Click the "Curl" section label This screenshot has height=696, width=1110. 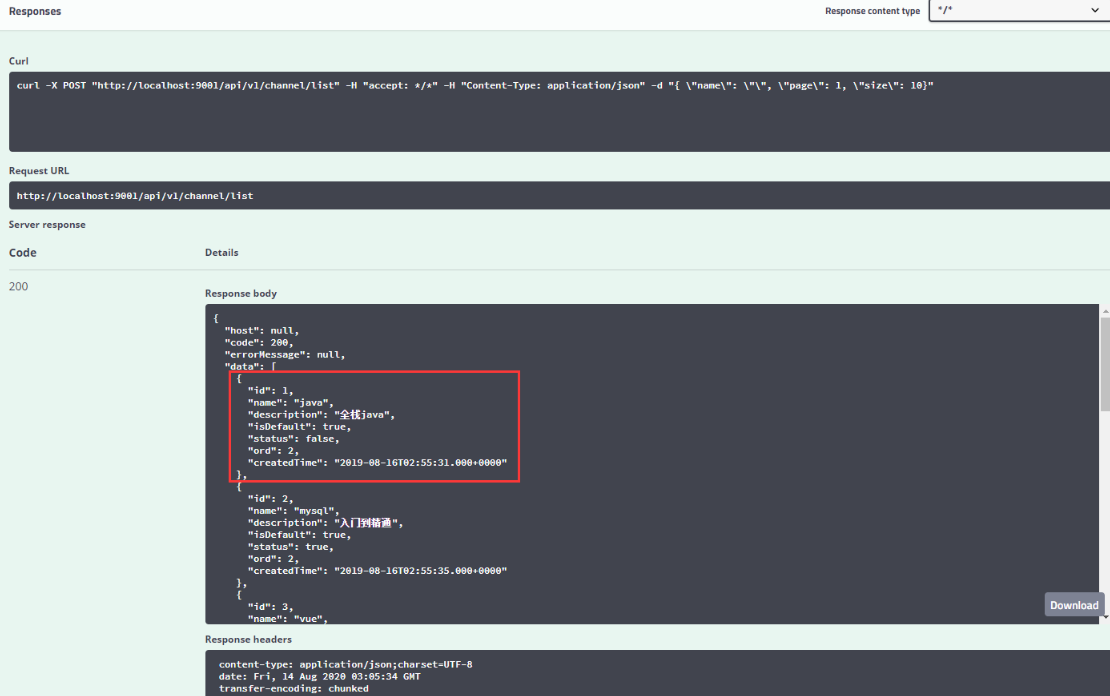pos(18,61)
